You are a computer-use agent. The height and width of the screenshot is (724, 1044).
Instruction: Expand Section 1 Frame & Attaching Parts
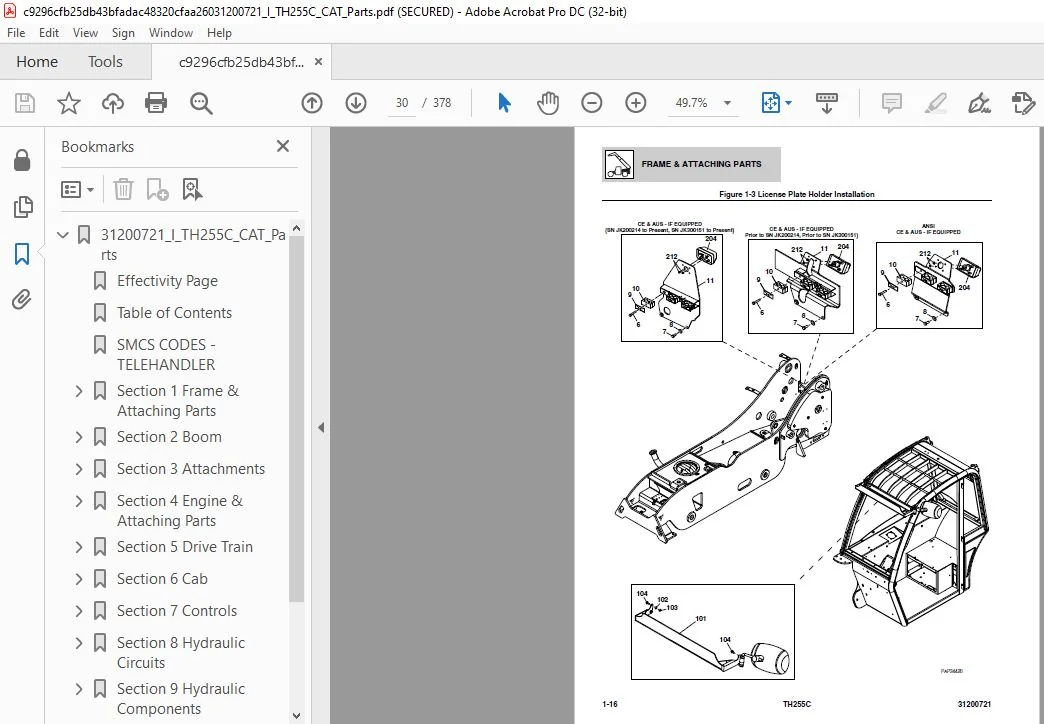(79, 391)
